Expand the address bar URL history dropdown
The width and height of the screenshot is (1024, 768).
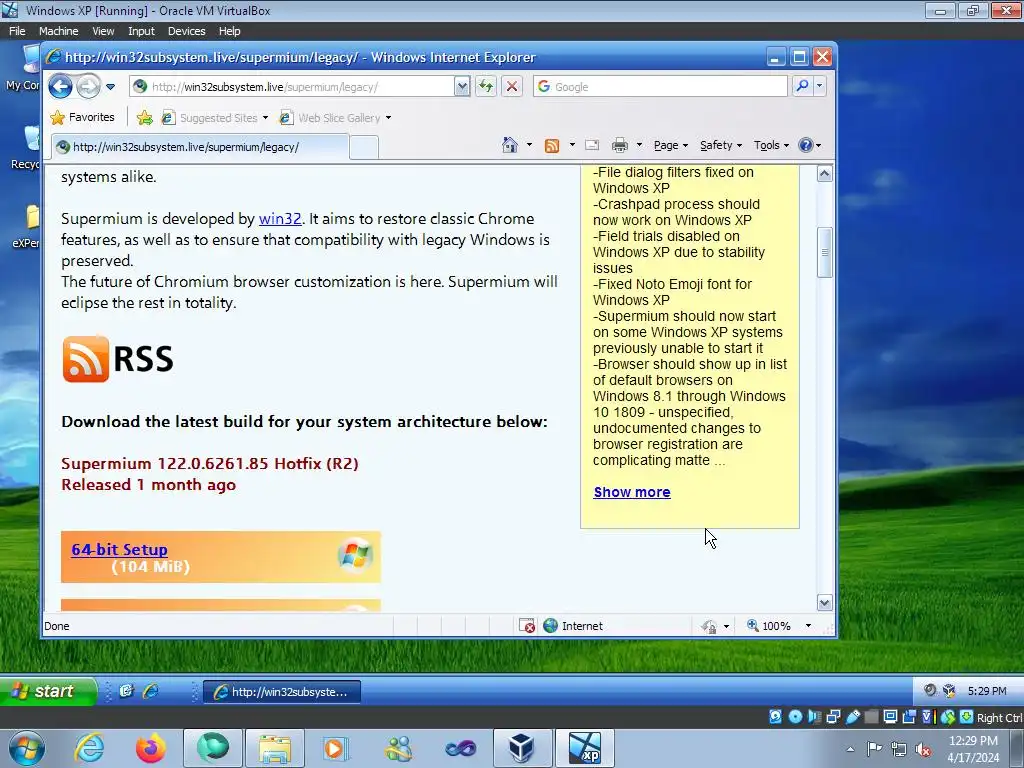click(462, 86)
